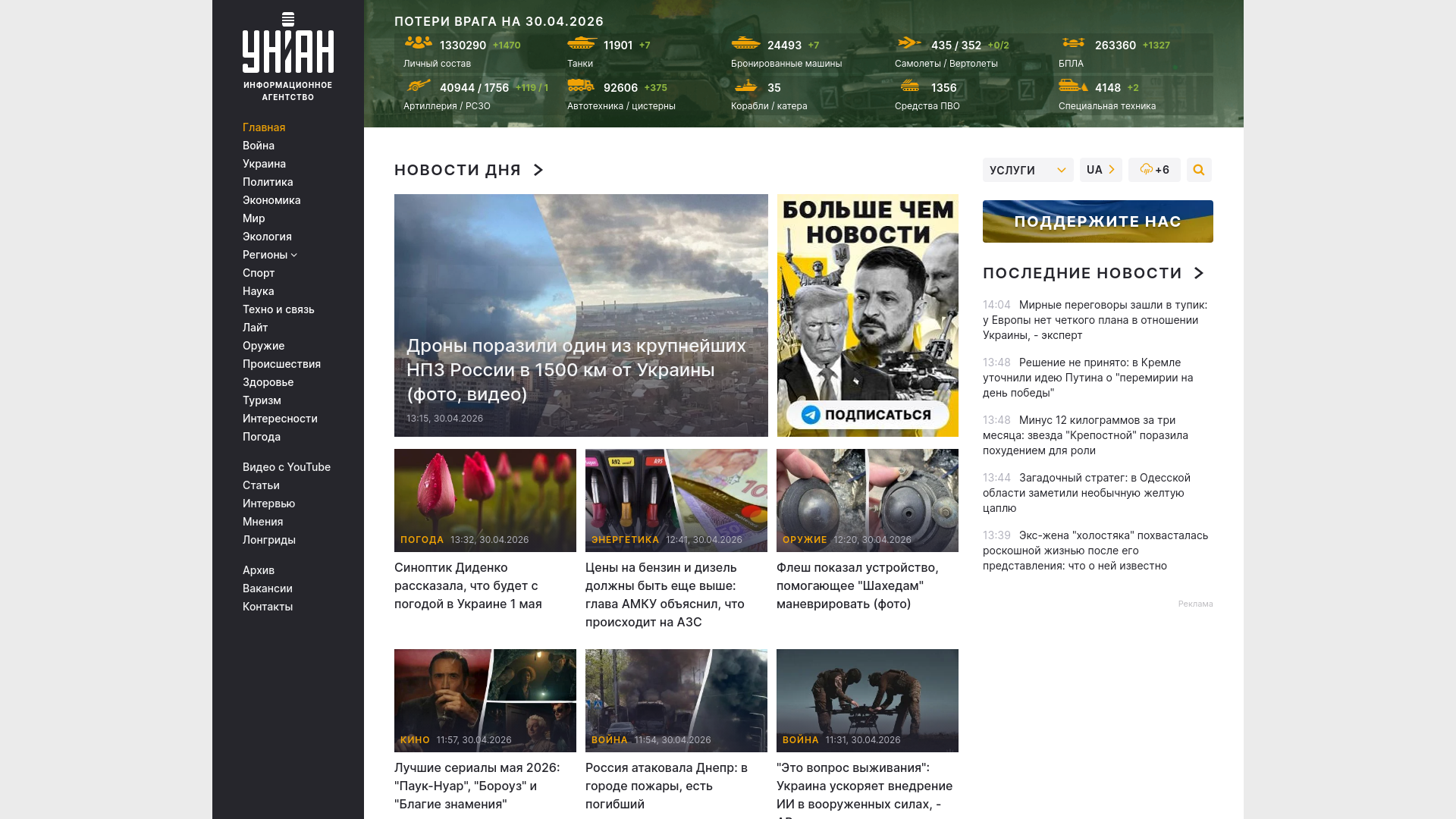Screen dimensions: 1456x819
Task: Open the Политика section
Action: [x=268, y=182]
